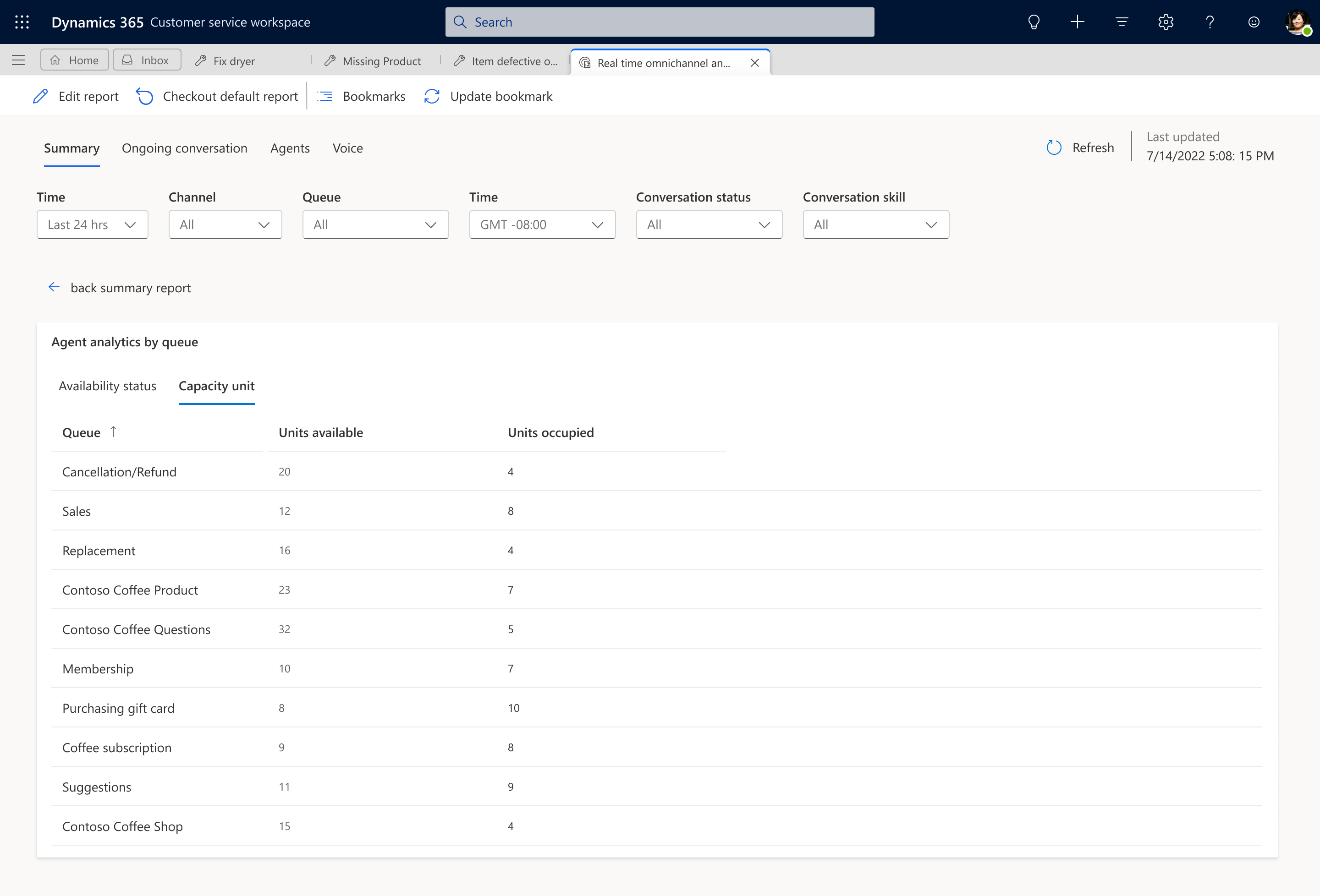
Task: Select the GMT -08:00 time zone dropdown
Action: 539,224
